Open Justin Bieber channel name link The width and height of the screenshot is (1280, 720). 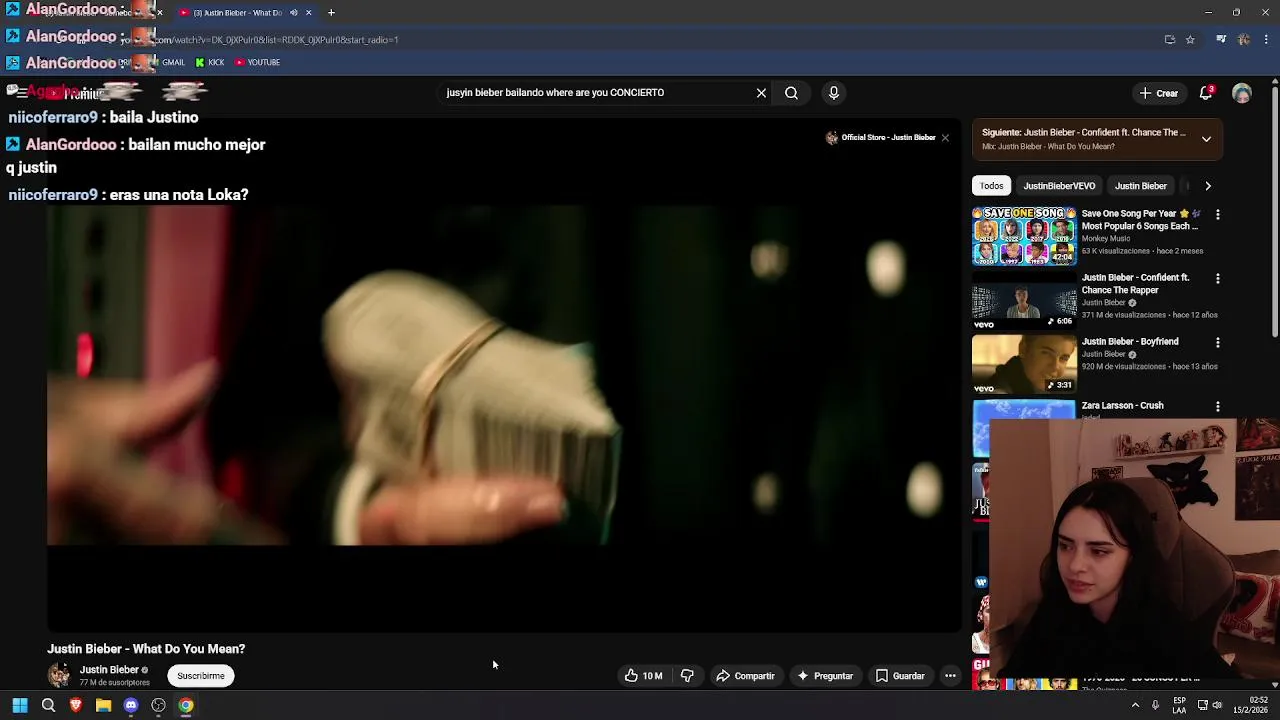pyautogui.click(x=109, y=670)
